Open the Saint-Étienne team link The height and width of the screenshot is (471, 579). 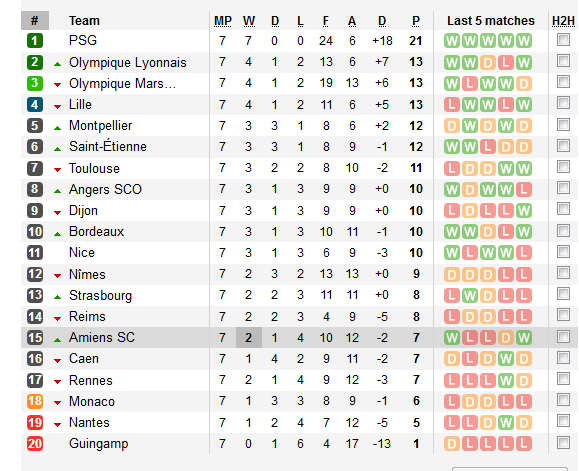coord(108,147)
